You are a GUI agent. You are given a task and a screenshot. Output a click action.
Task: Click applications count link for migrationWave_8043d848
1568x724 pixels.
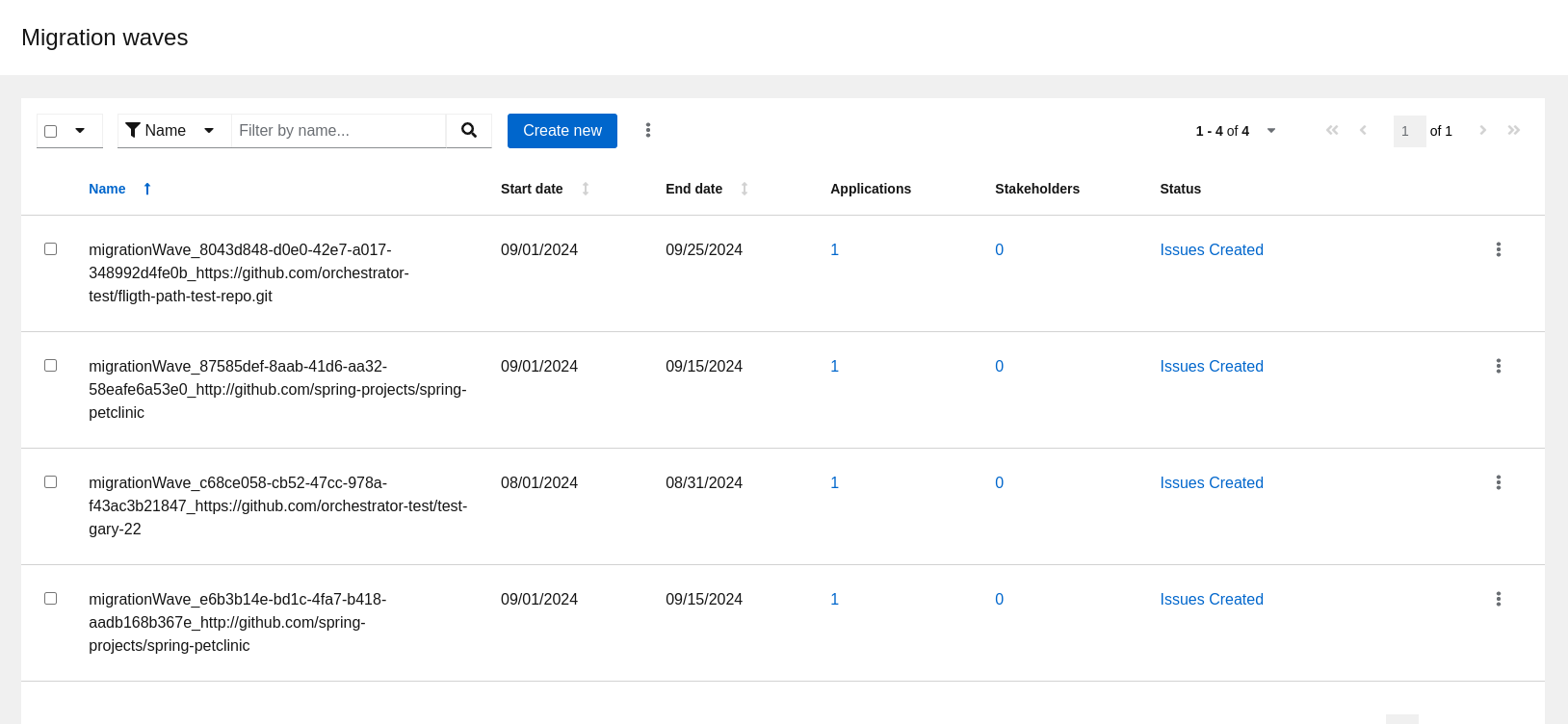834,249
